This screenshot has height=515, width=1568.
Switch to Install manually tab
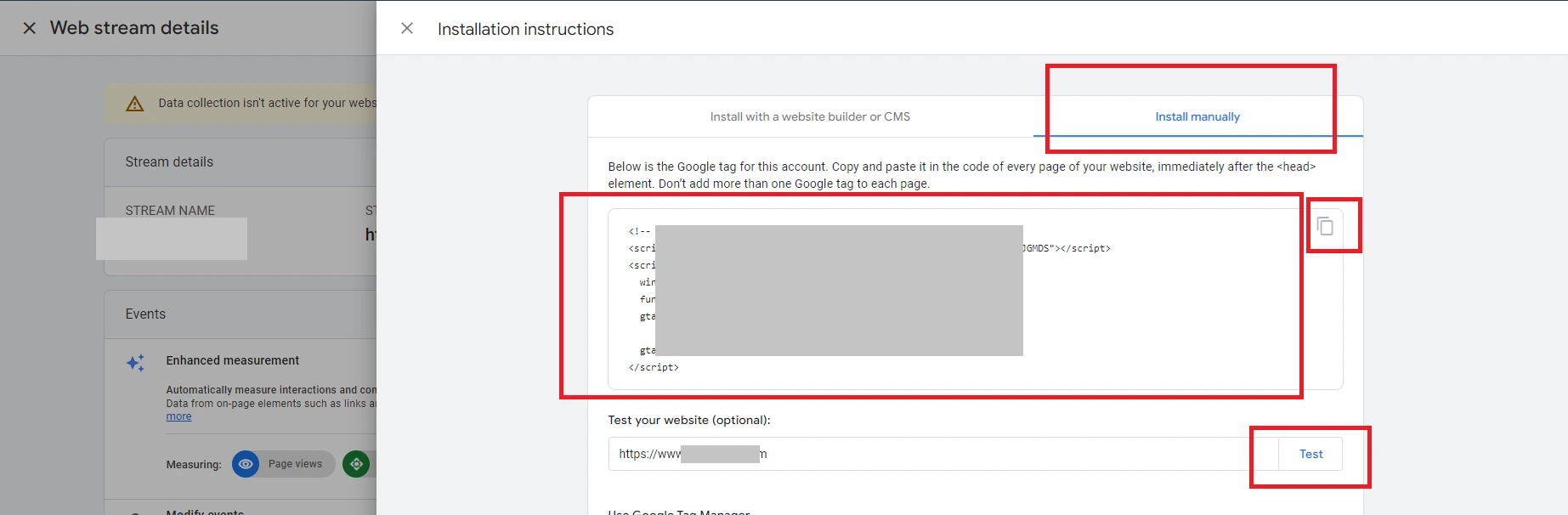[1197, 116]
